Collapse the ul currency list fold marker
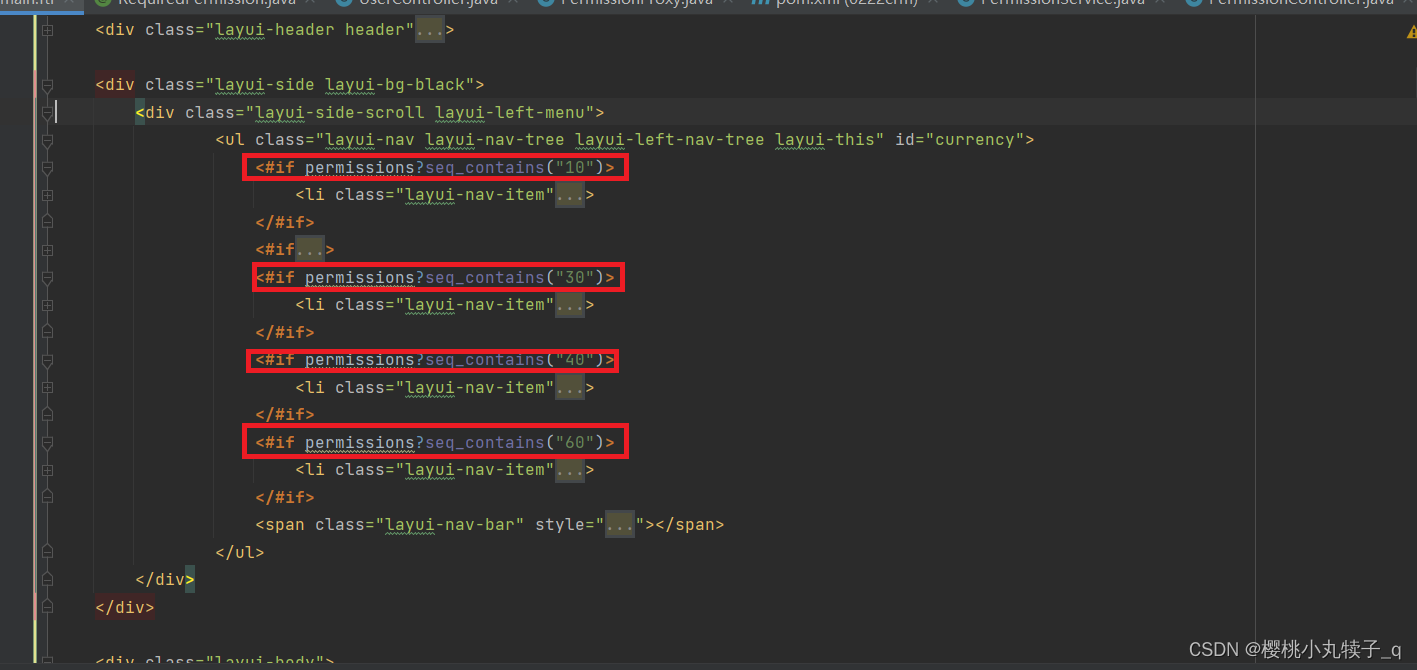The width and height of the screenshot is (1417, 670). tap(47, 142)
